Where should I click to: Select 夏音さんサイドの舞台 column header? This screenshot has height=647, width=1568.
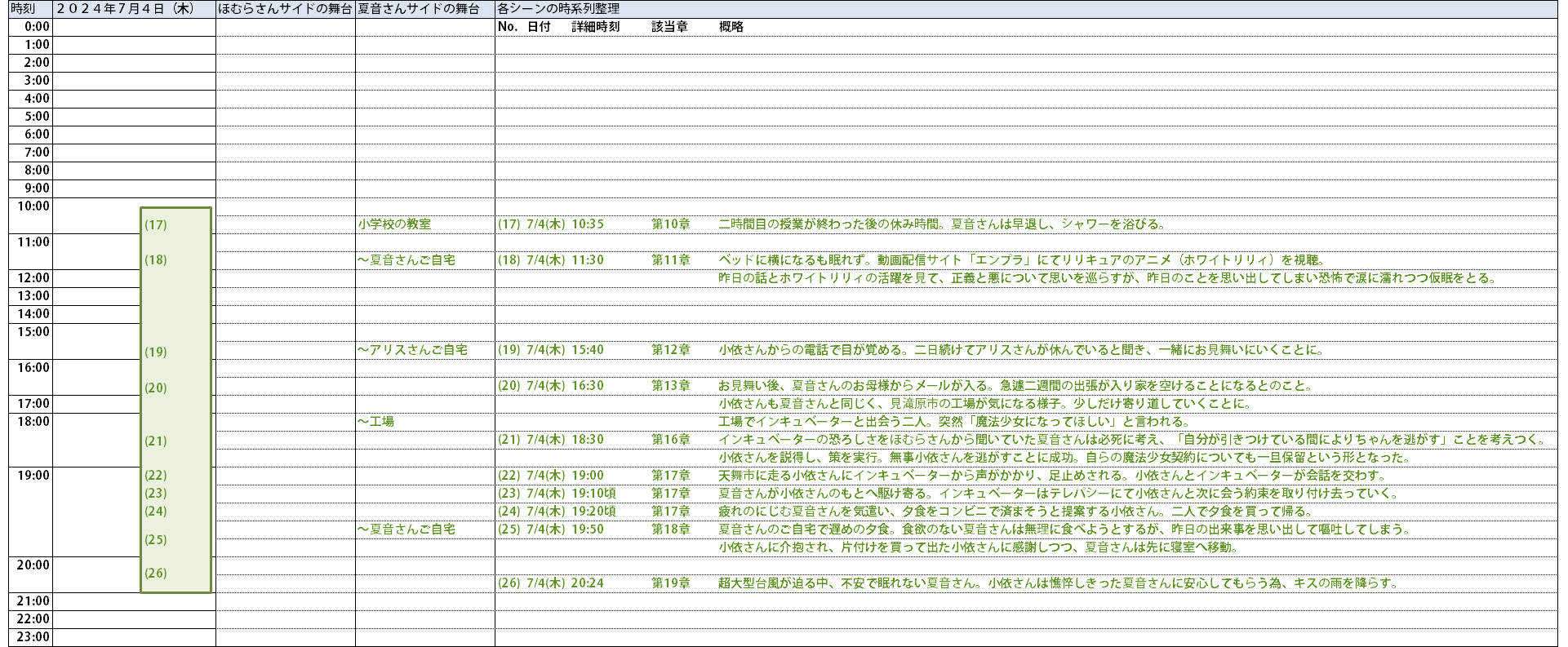point(424,9)
